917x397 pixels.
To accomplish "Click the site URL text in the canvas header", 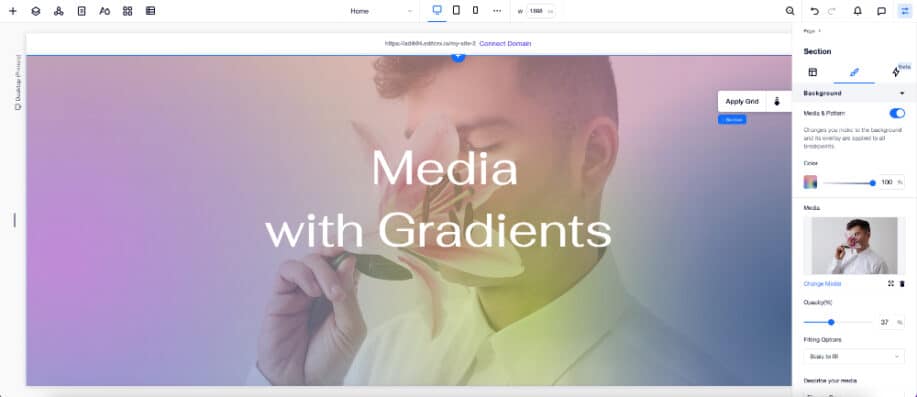I will click(x=430, y=43).
